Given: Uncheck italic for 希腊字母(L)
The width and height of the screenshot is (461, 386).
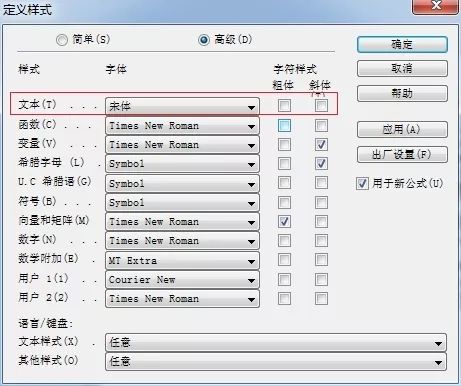Looking at the screenshot, I should pyautogui.click(x=321, y=164).
